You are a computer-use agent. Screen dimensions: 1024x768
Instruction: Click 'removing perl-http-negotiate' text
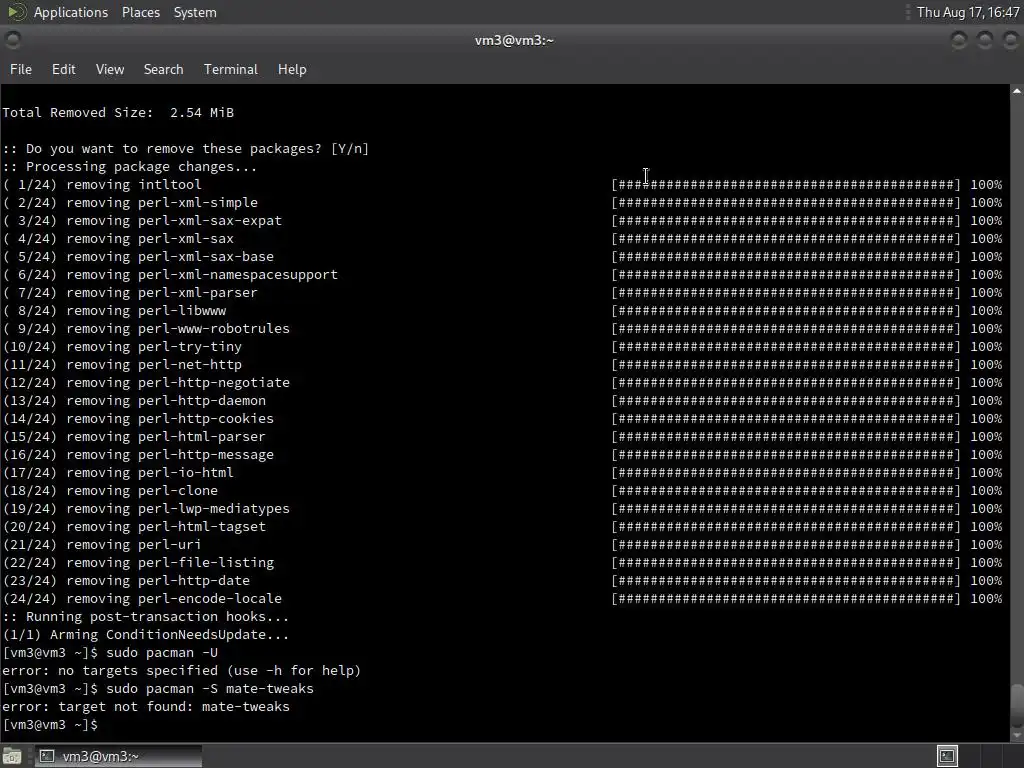178,383
